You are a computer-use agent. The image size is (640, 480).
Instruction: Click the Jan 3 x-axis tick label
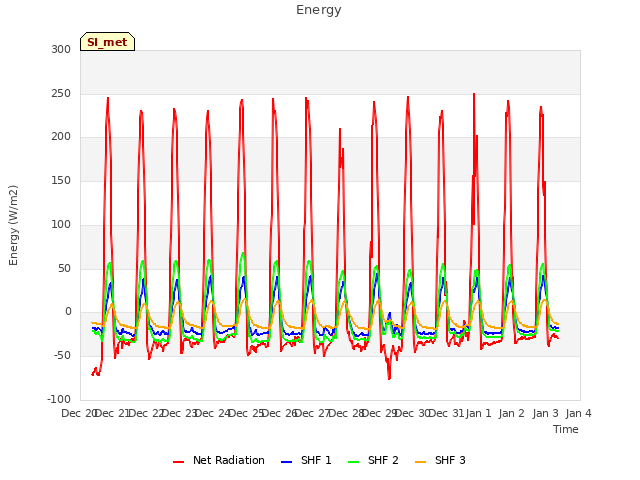coord(546,413)
